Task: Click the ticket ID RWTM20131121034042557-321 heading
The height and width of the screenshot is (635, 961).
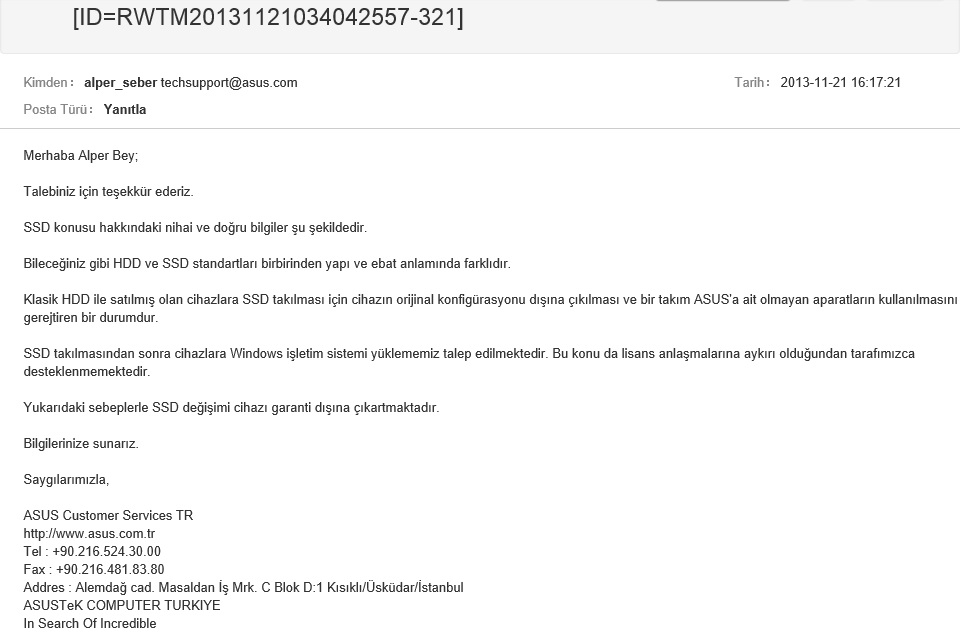Action: click(x=268, y=17)
